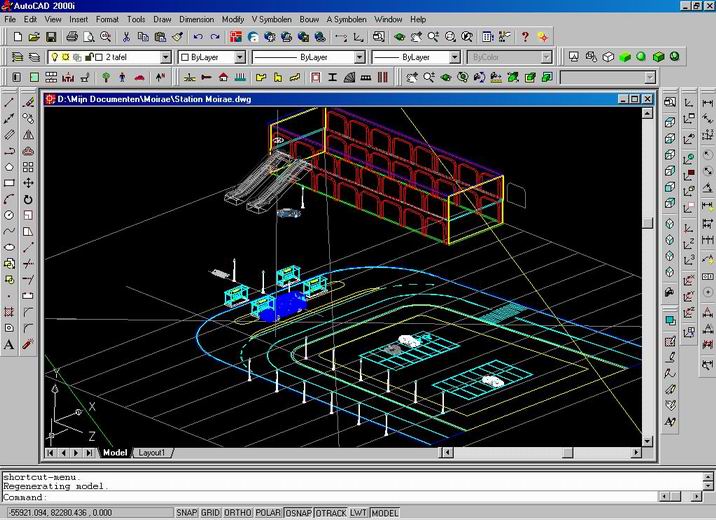The image size is (716, 520).
Task: Disable OSNAP in the status bar
Action: pos(297,513)
